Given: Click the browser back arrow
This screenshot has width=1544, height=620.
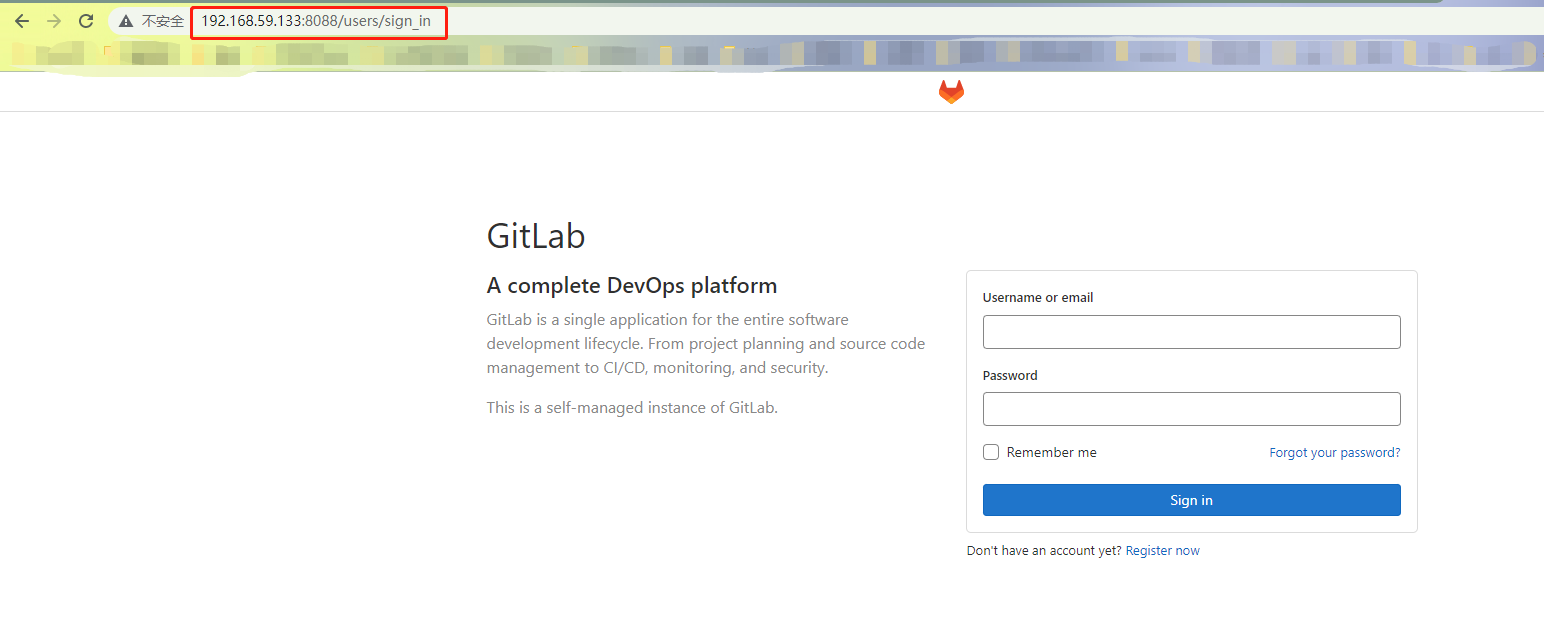Looking at the screenshot, I should click(22, 21).
